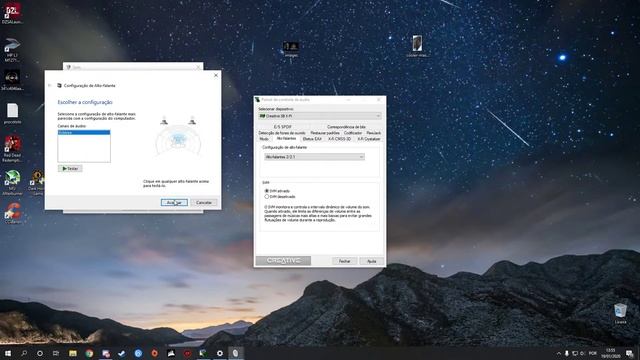Launch Google Chrome from taskbar
The height and width of the screenshot is (360, 640).
89,353
